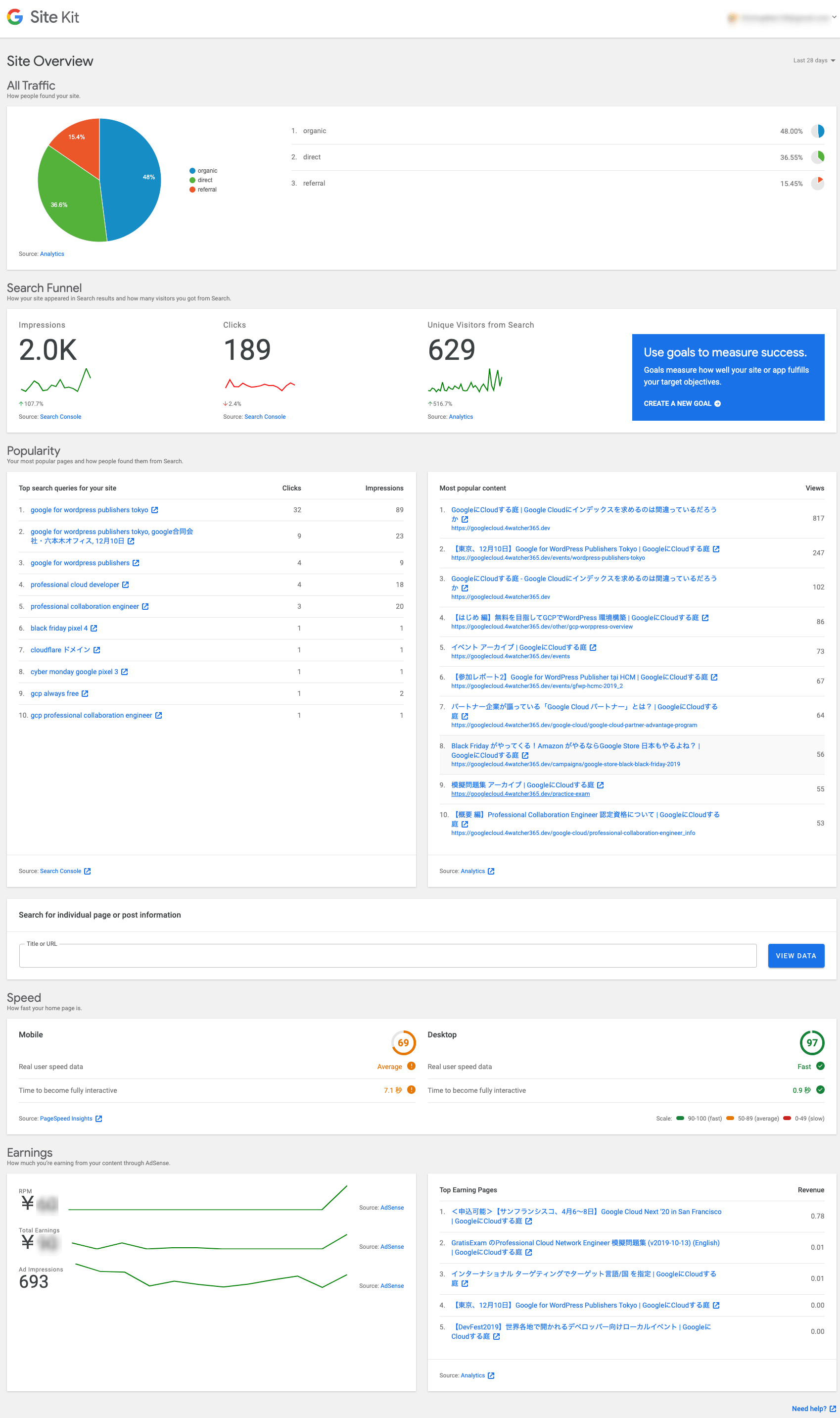Click the referral 15.45% mini pie icon

pos(817,183)
